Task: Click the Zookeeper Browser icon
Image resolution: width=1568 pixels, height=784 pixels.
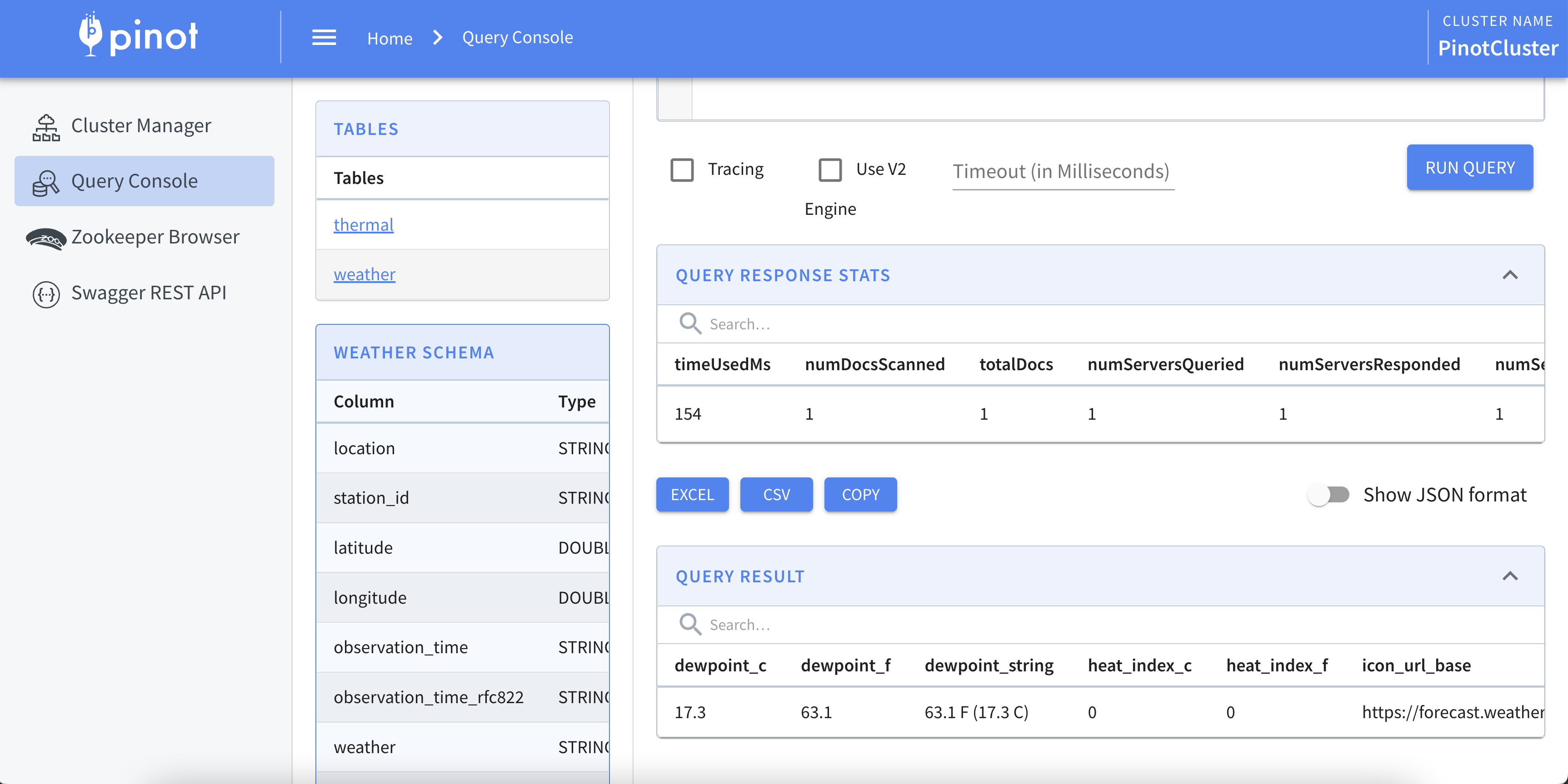Action: 45,238
